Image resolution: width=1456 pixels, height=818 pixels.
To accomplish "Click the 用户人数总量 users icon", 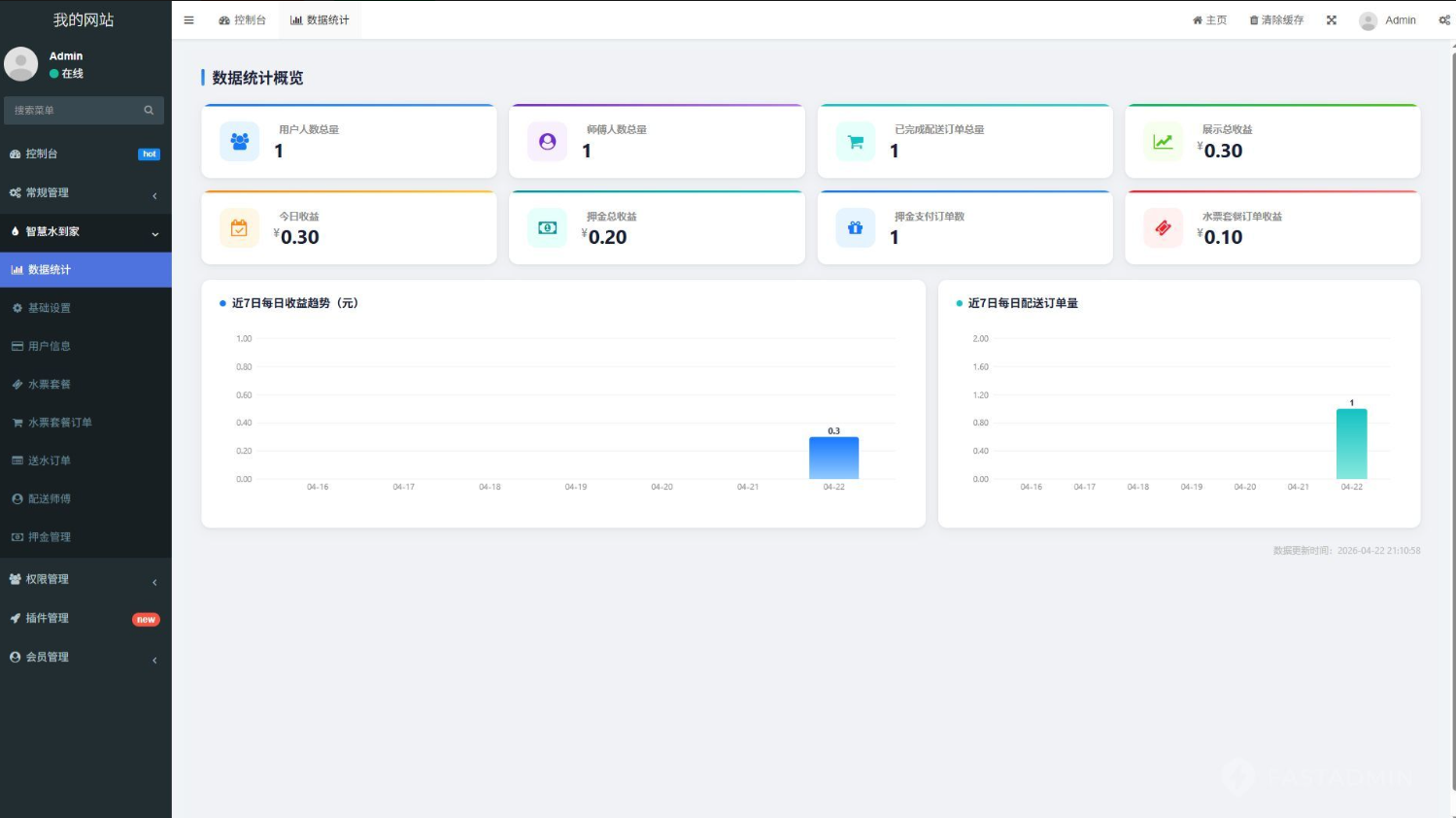I will [x=239, y=141].
